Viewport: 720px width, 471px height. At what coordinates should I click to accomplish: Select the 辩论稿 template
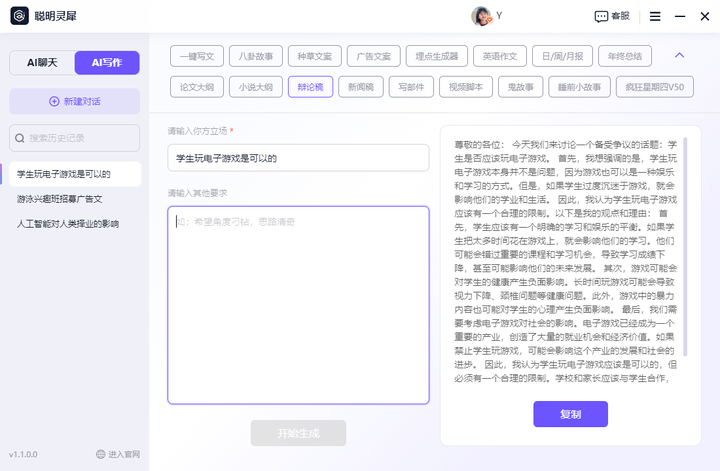click(309, 87)
